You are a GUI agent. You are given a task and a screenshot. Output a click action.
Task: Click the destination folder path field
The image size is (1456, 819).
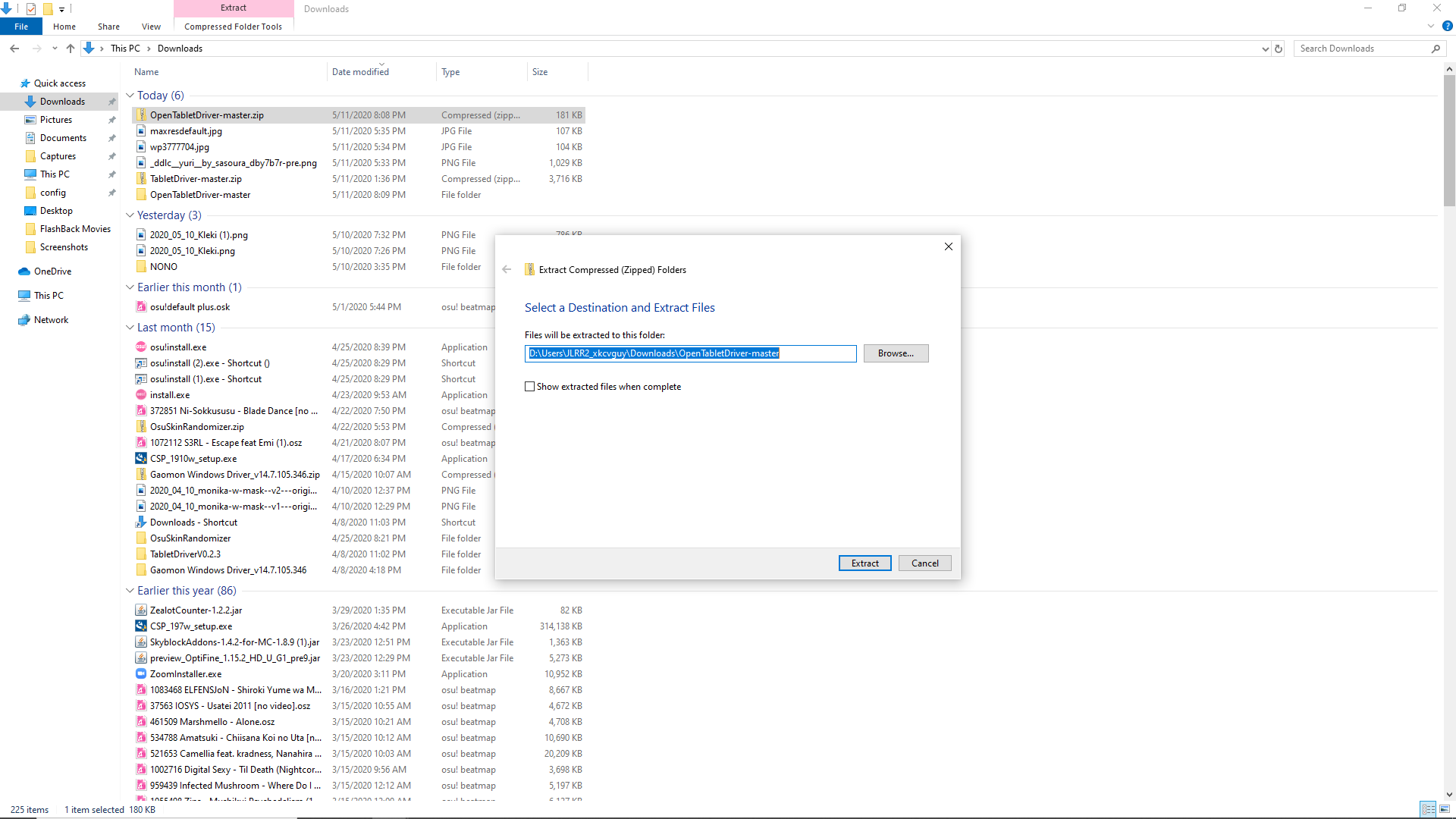click(x=690, y=353)
